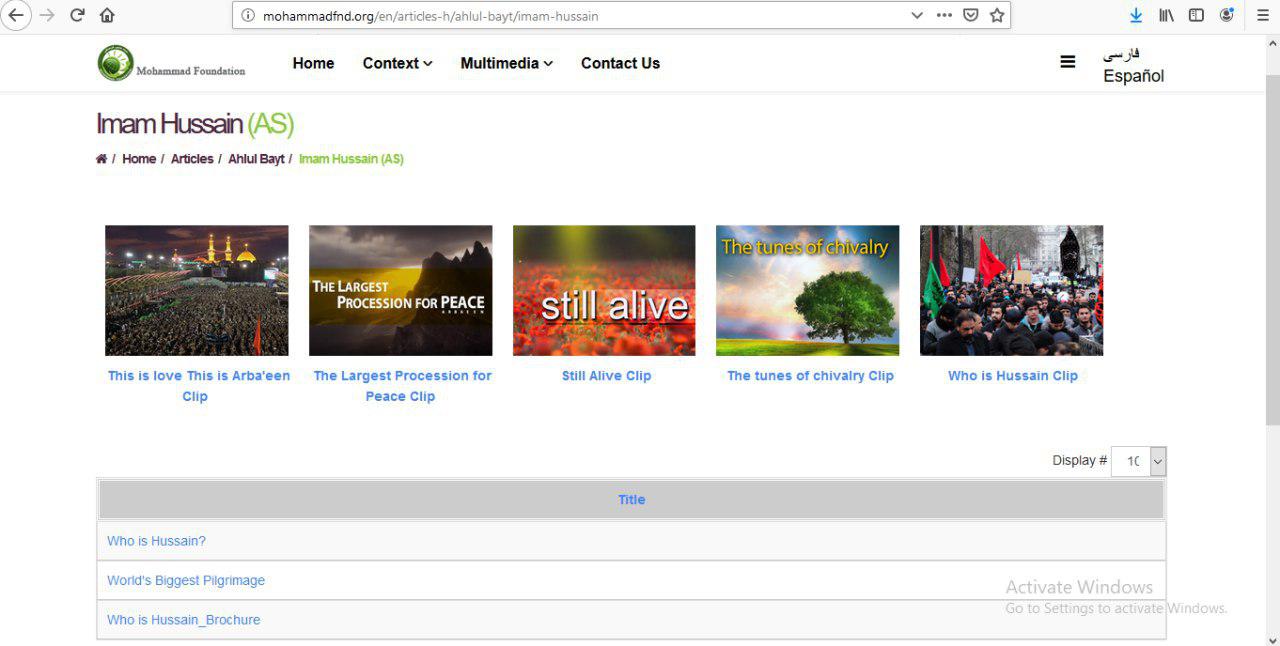Open the Firefox account icon

click(1226, 15)
